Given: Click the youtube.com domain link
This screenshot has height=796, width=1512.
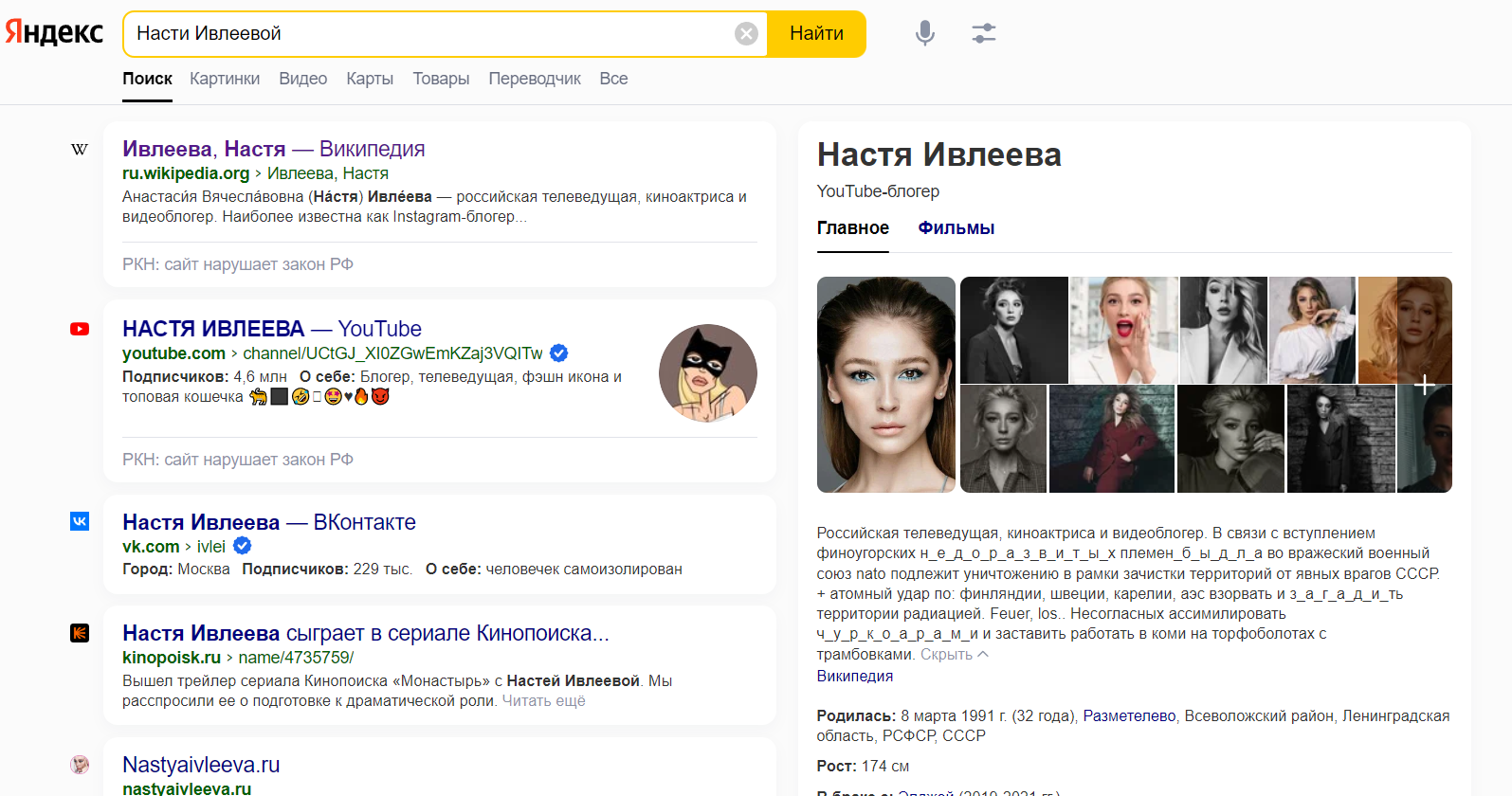Looking at the screenshot, I should coord(173,353).
